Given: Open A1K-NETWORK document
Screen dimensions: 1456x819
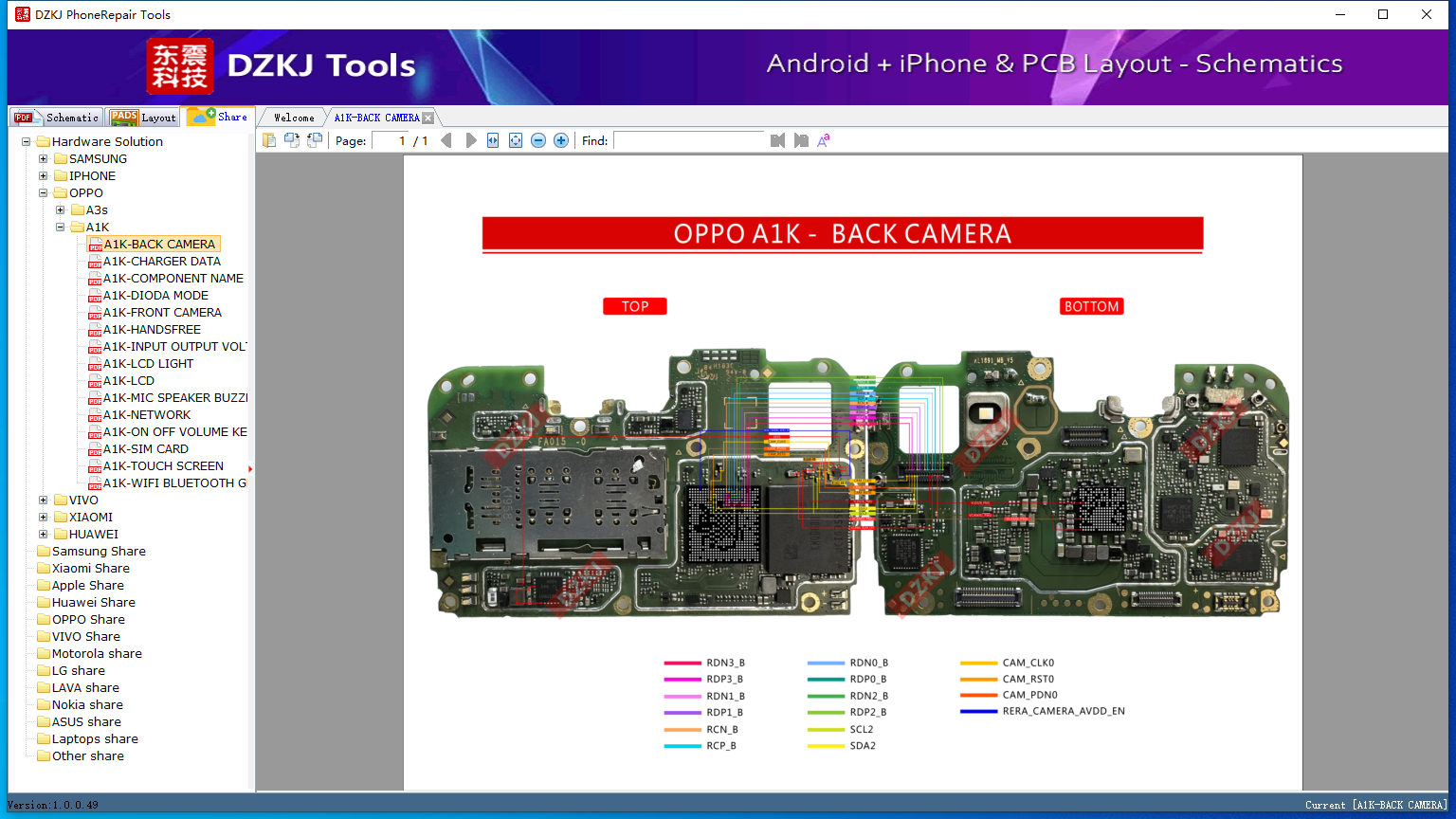Looking at the screenshot, I should (x=147, y=415).
